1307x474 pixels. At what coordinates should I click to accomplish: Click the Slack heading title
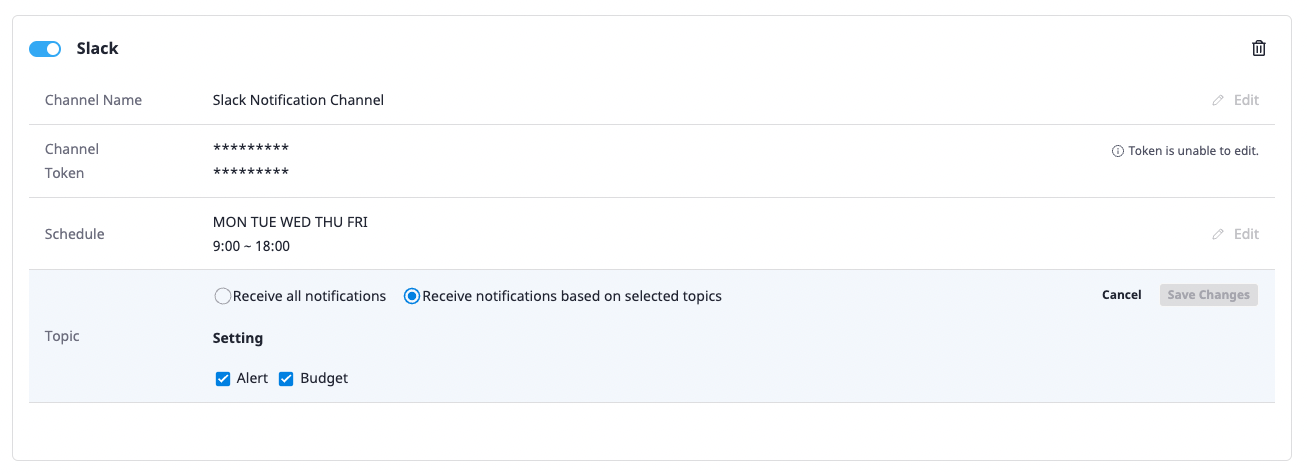pyautogui.click(x=98, y=48)
